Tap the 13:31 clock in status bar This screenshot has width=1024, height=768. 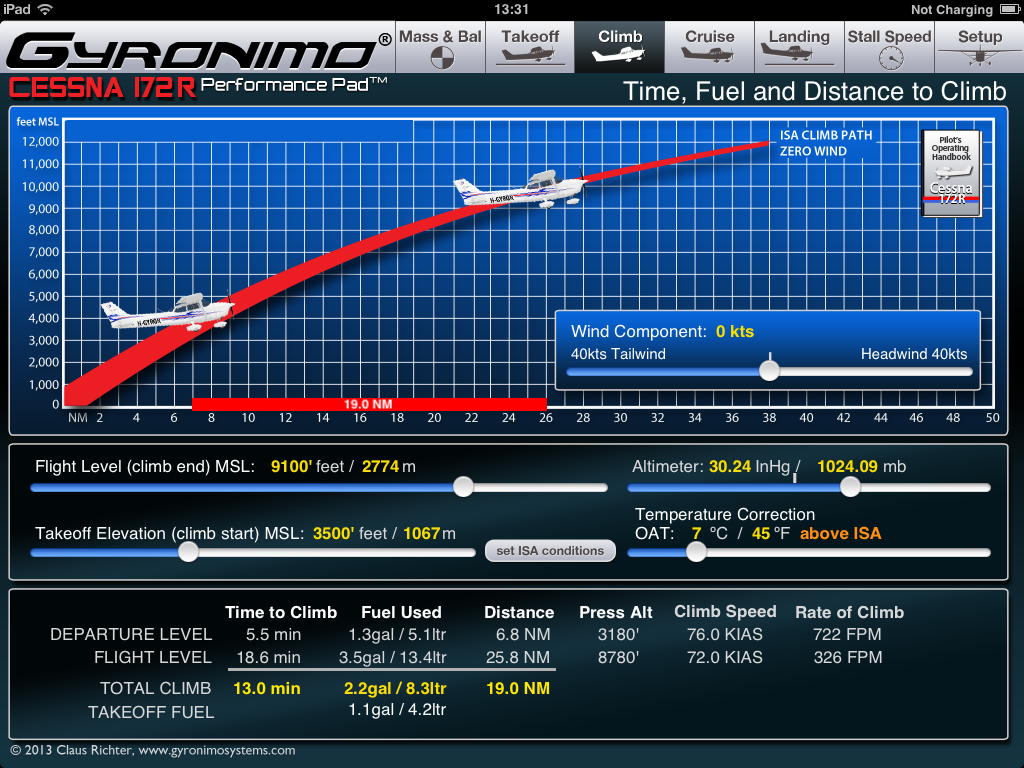pyautogui.click(x=511, y=9)
